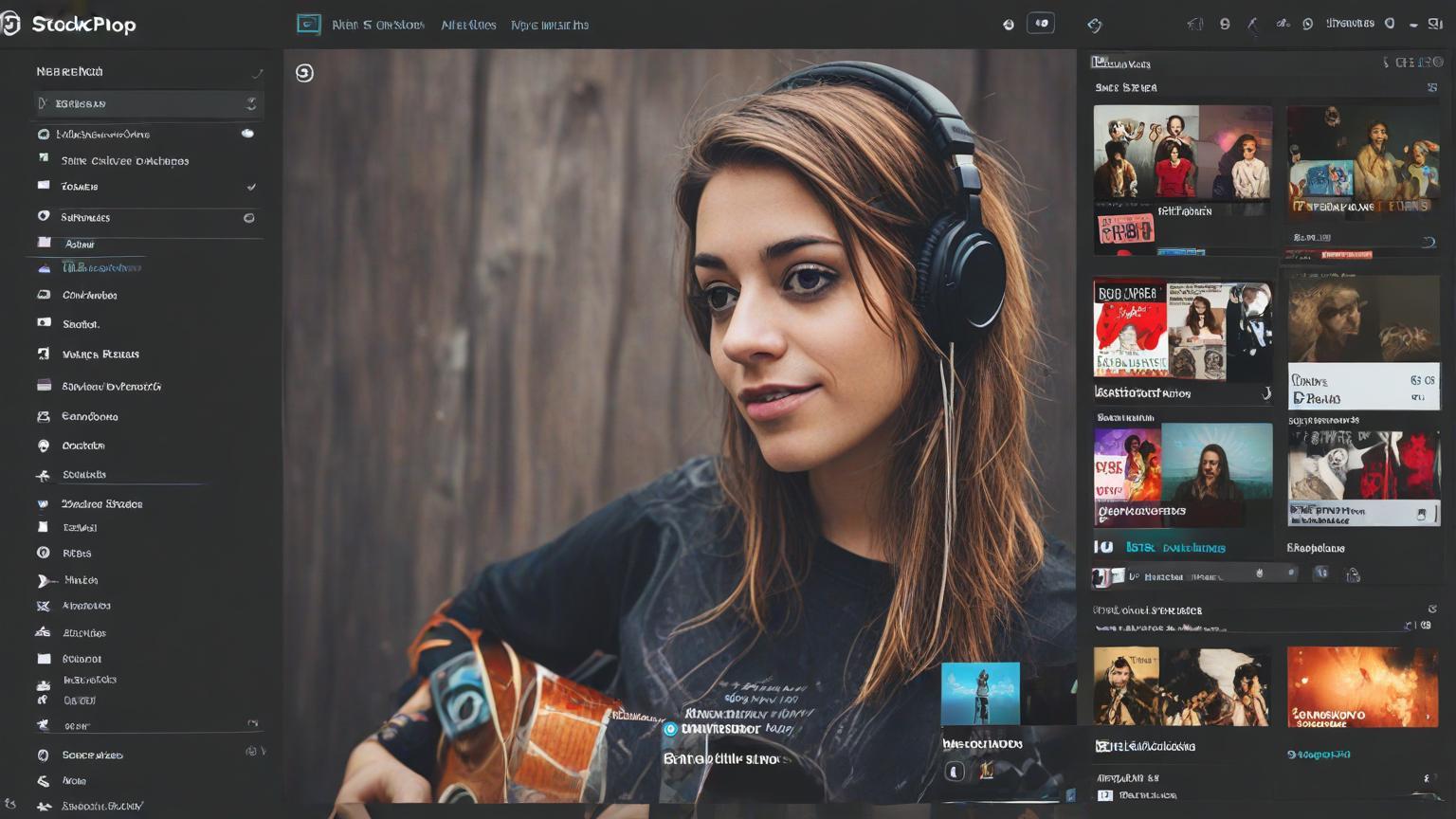Click the airplane icon in the sidebar
The image size is (1456, 819).
(x=43, y=475)
